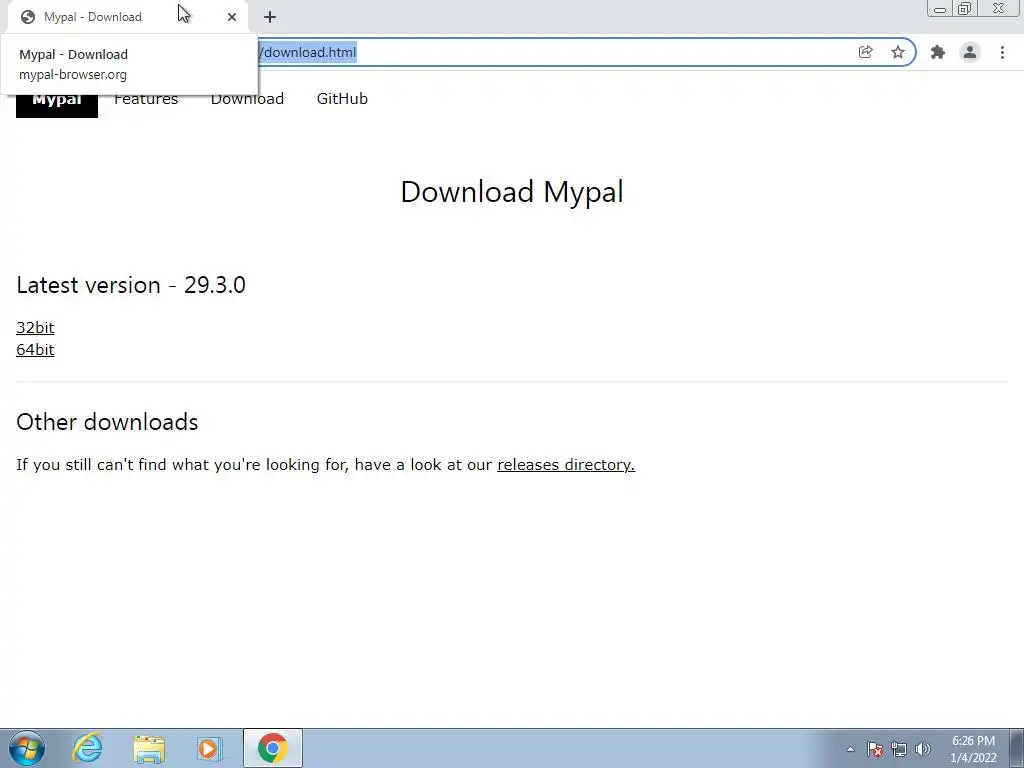Click the Download Mypal heading
The width and height of the screenshot is (1024, 768).
coord(512,192)
